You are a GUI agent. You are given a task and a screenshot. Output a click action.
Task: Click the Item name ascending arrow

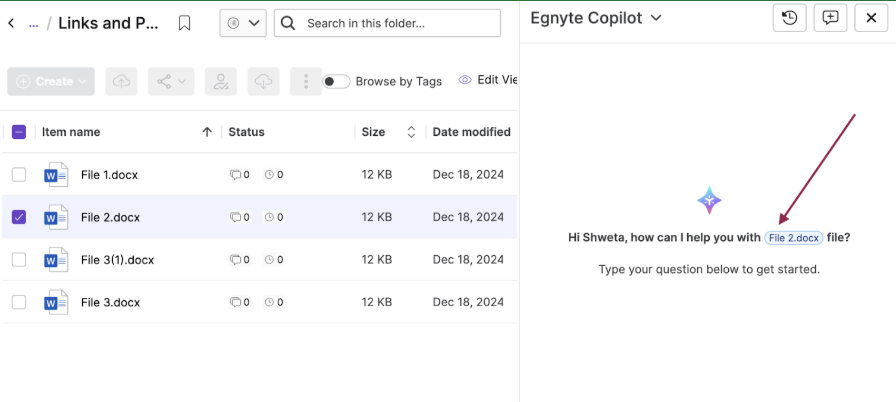point(207,132)
